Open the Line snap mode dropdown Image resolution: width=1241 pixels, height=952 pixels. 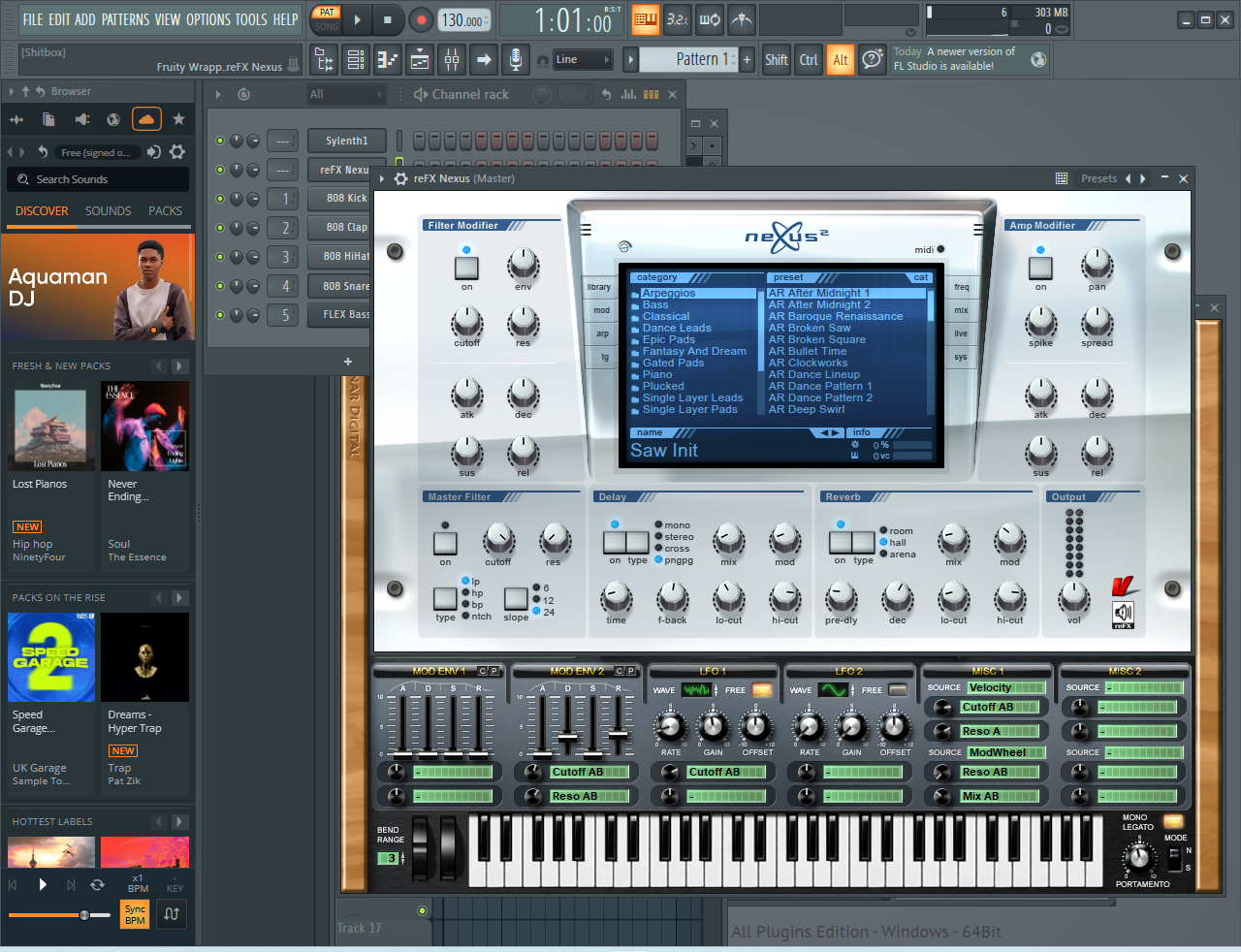(584, 59)
